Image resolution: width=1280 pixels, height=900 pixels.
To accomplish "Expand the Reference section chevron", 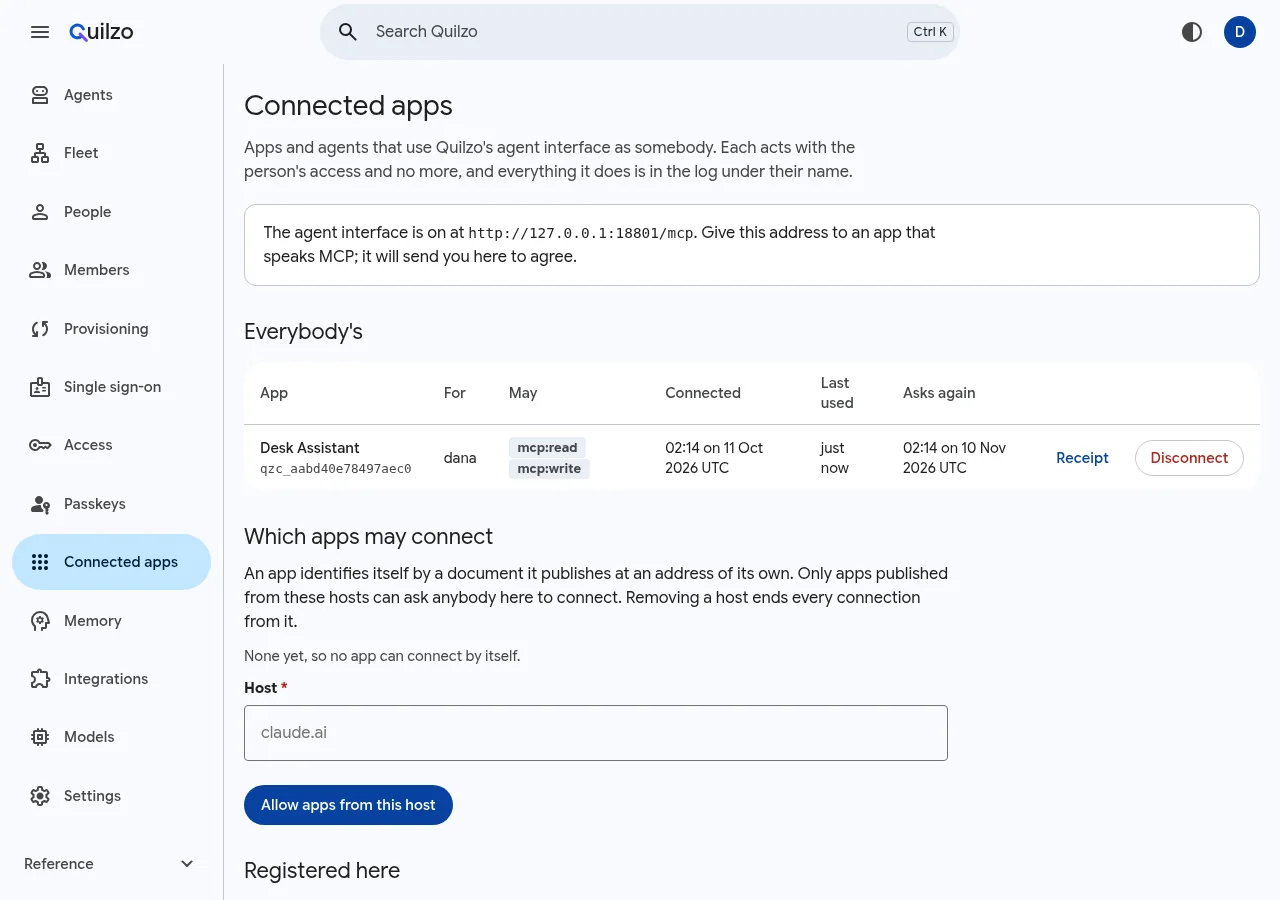I will [x=187, y=864].
